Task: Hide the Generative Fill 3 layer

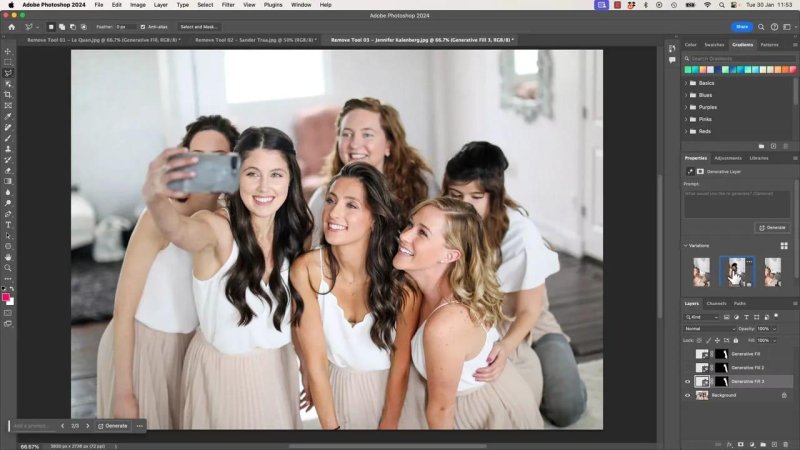Action: pos(687,382)
